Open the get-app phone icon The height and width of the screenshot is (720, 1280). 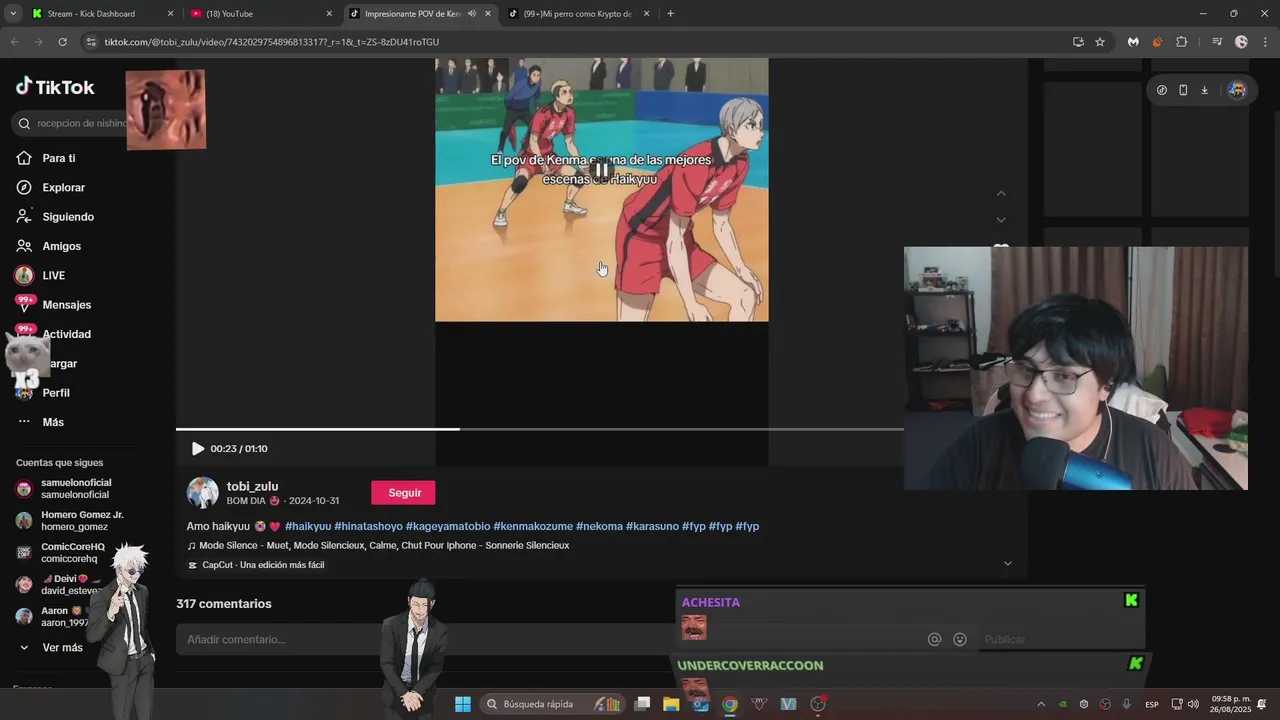point(1183,90)
